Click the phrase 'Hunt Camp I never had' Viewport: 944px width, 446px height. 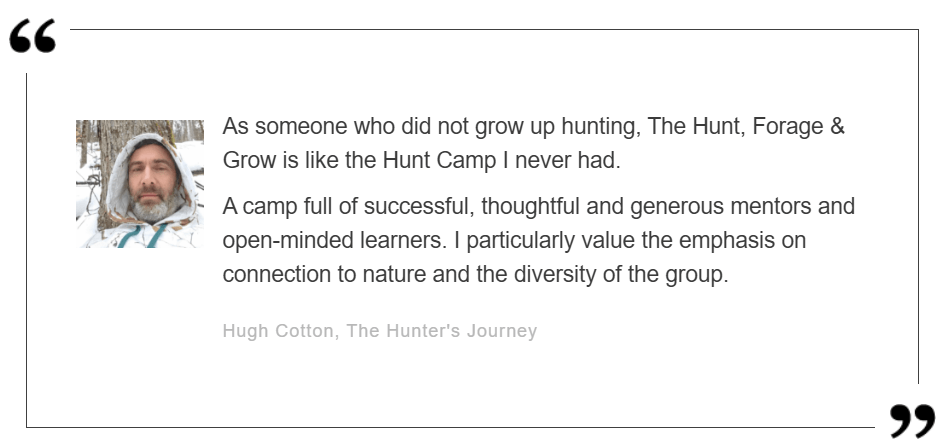(502, 161)
